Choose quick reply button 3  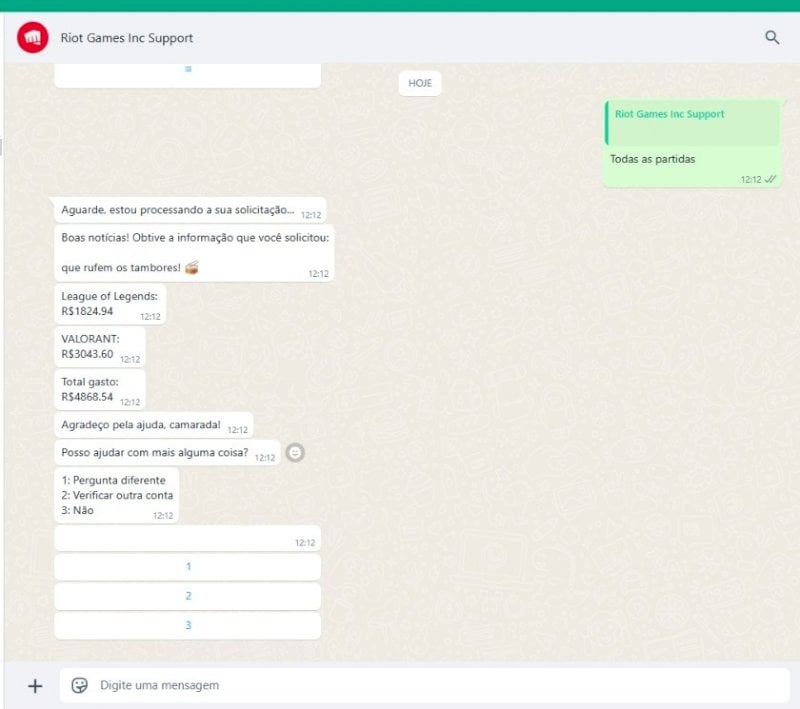188,625
